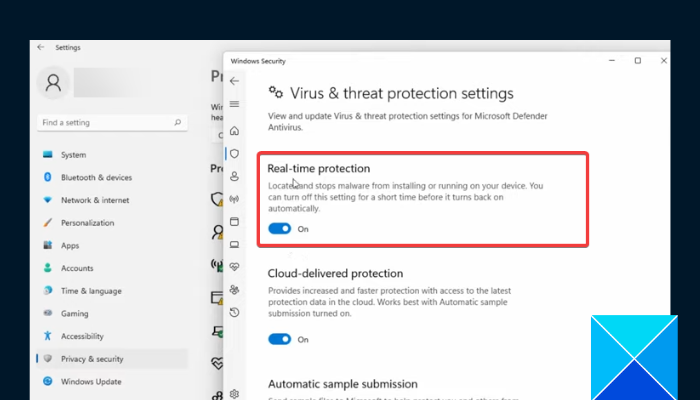Expand the Windows Security hamburger menu
This screenshot has width=700, height=400.
[234, 104]
